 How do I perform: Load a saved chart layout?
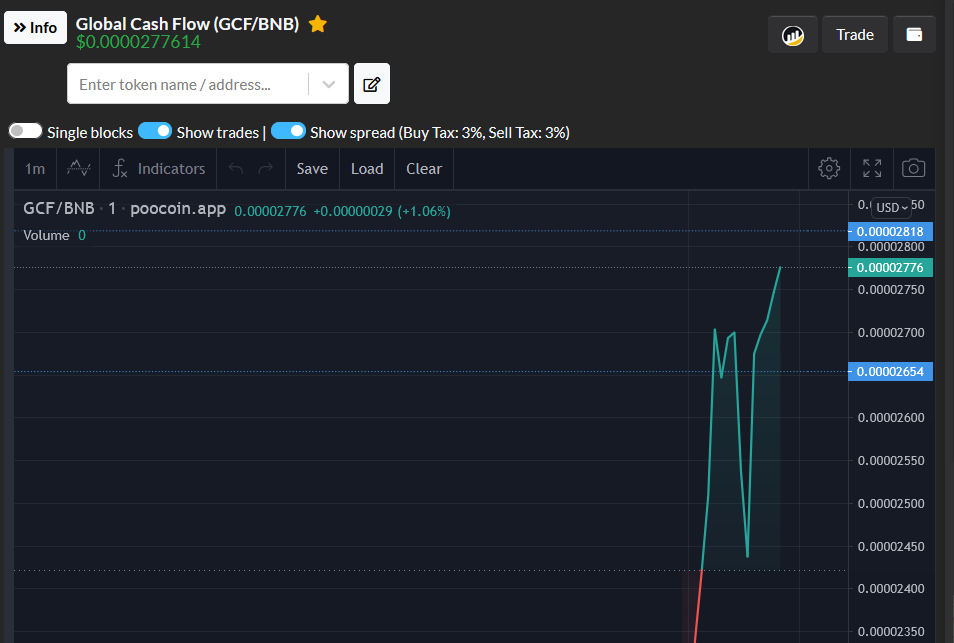[x=367, y=169]
